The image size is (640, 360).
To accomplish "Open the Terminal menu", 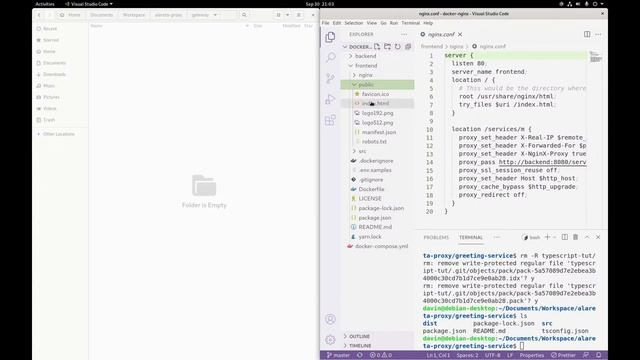I will [410, 23].
